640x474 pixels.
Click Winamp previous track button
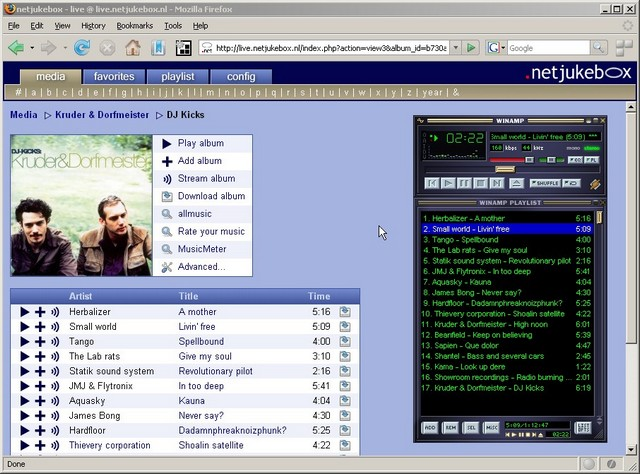(432, 183)
